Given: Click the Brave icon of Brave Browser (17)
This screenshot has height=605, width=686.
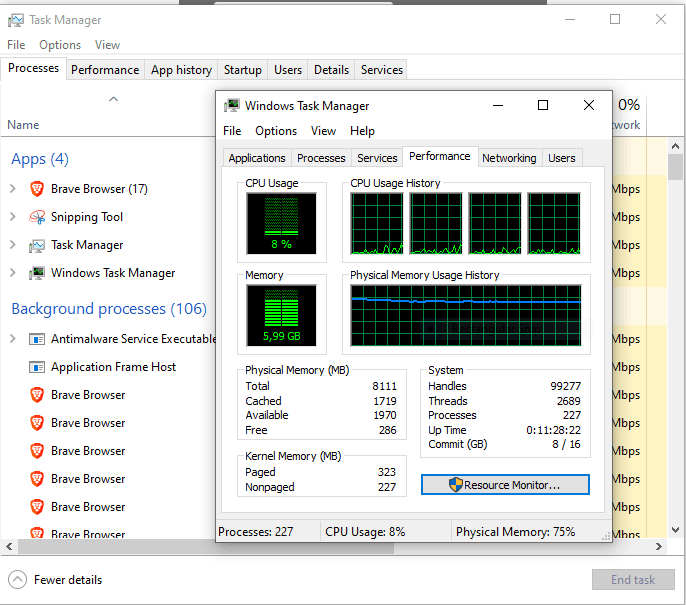Looking at the screenshot, I should [37, 189].
